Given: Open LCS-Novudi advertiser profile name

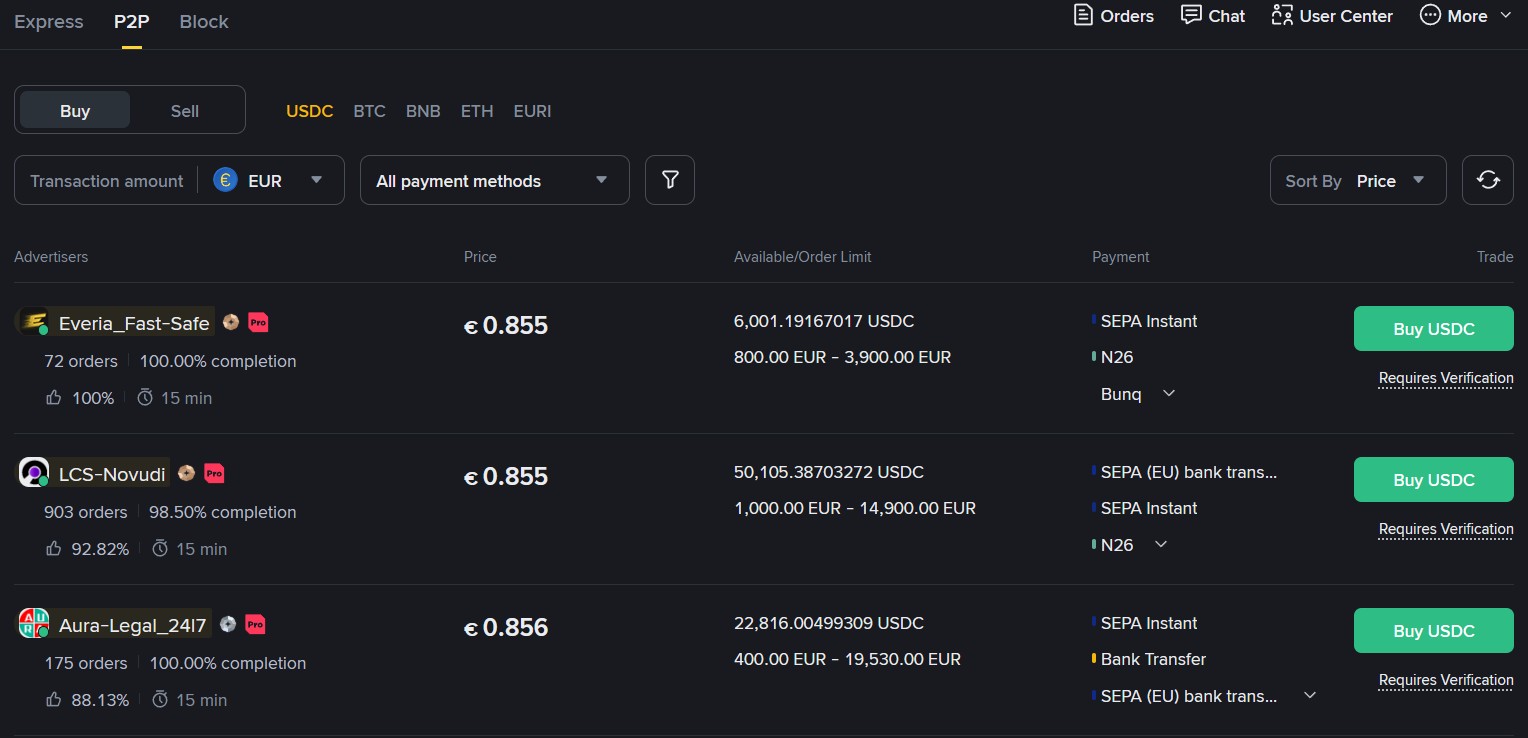Looking at the screenshot, I should point(112,474).
